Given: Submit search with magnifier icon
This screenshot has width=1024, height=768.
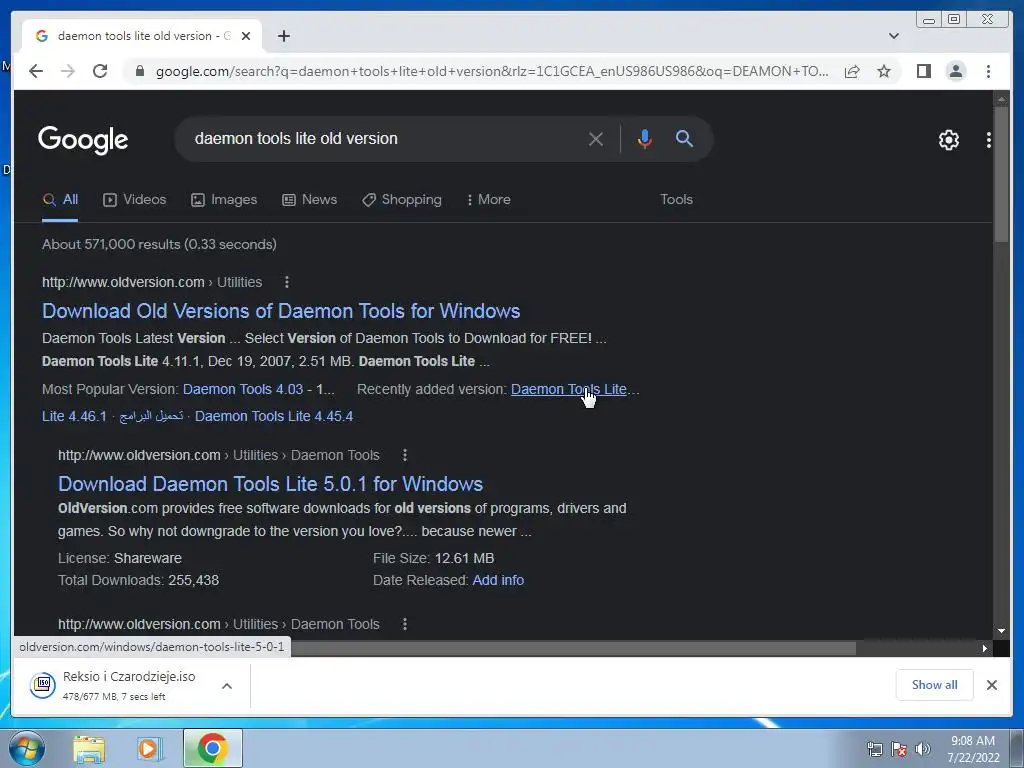Looking at the screenshot, I should [684, 138].
